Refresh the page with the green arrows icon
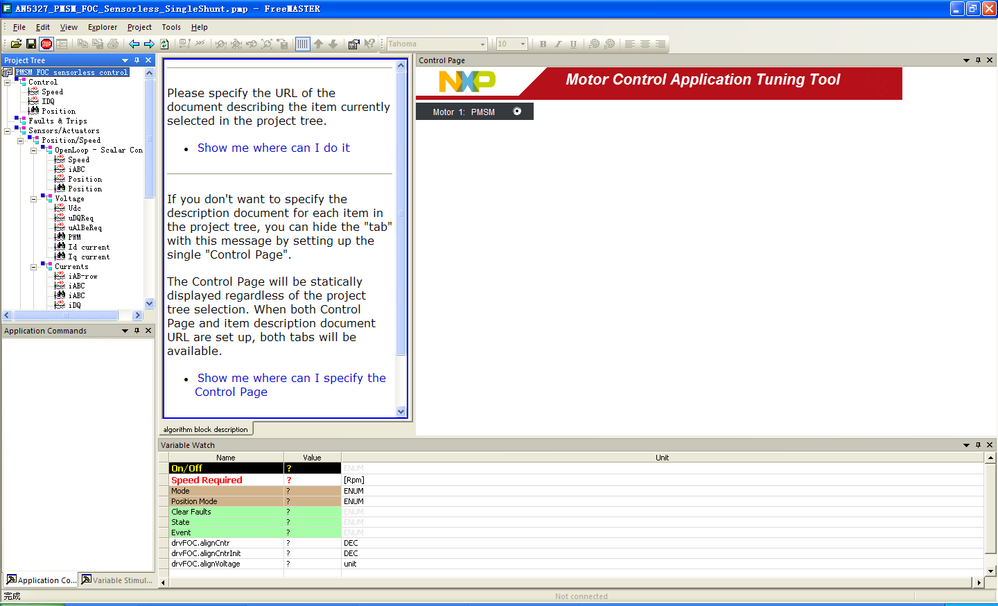The width and height of the screenshot is (998, 606). [x=164, y=44]
